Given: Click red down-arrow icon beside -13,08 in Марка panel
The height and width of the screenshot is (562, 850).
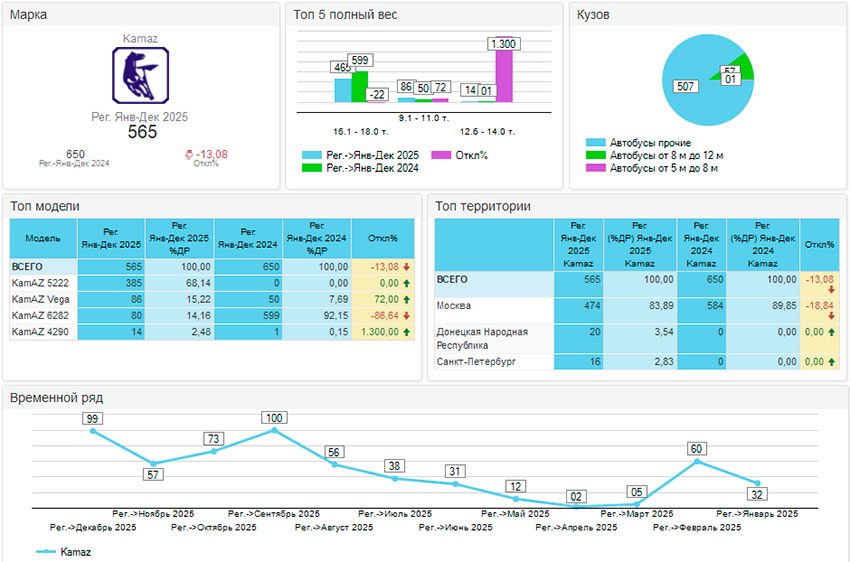Looking at the screenshot, I should [186, 154].
